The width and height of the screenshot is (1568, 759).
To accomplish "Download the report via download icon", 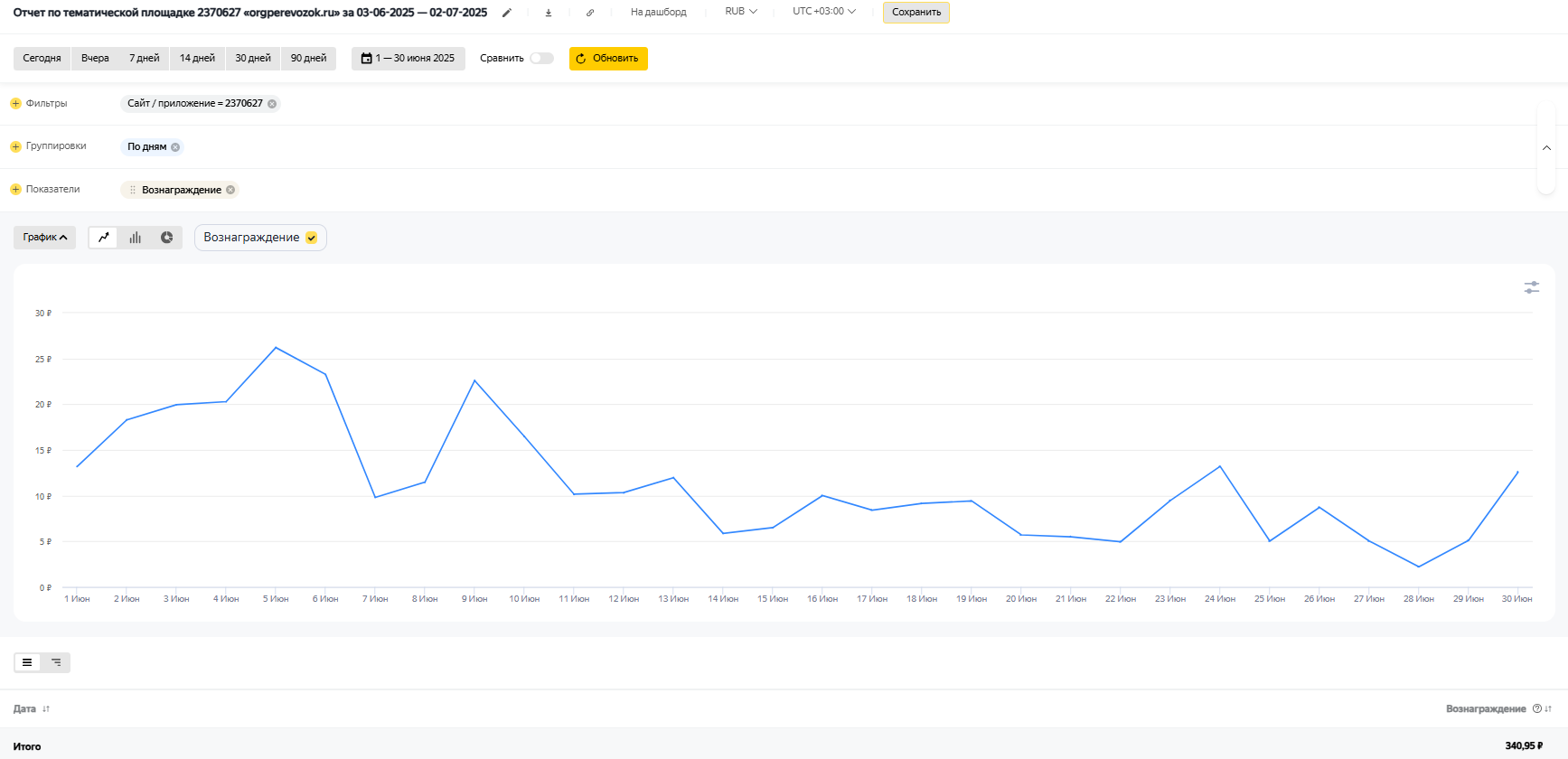I will 549,13.
